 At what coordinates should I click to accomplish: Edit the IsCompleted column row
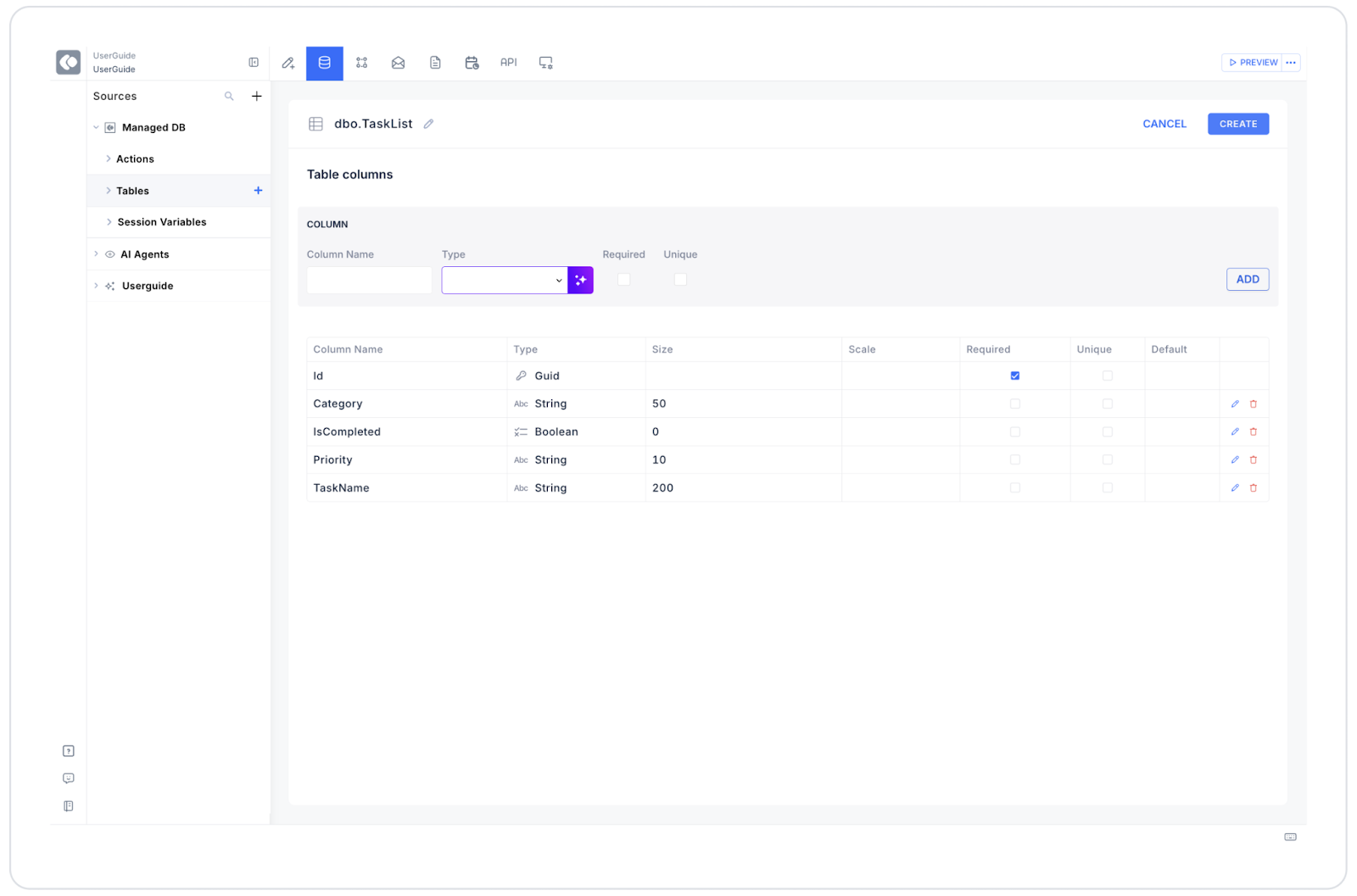[1235, 432]
